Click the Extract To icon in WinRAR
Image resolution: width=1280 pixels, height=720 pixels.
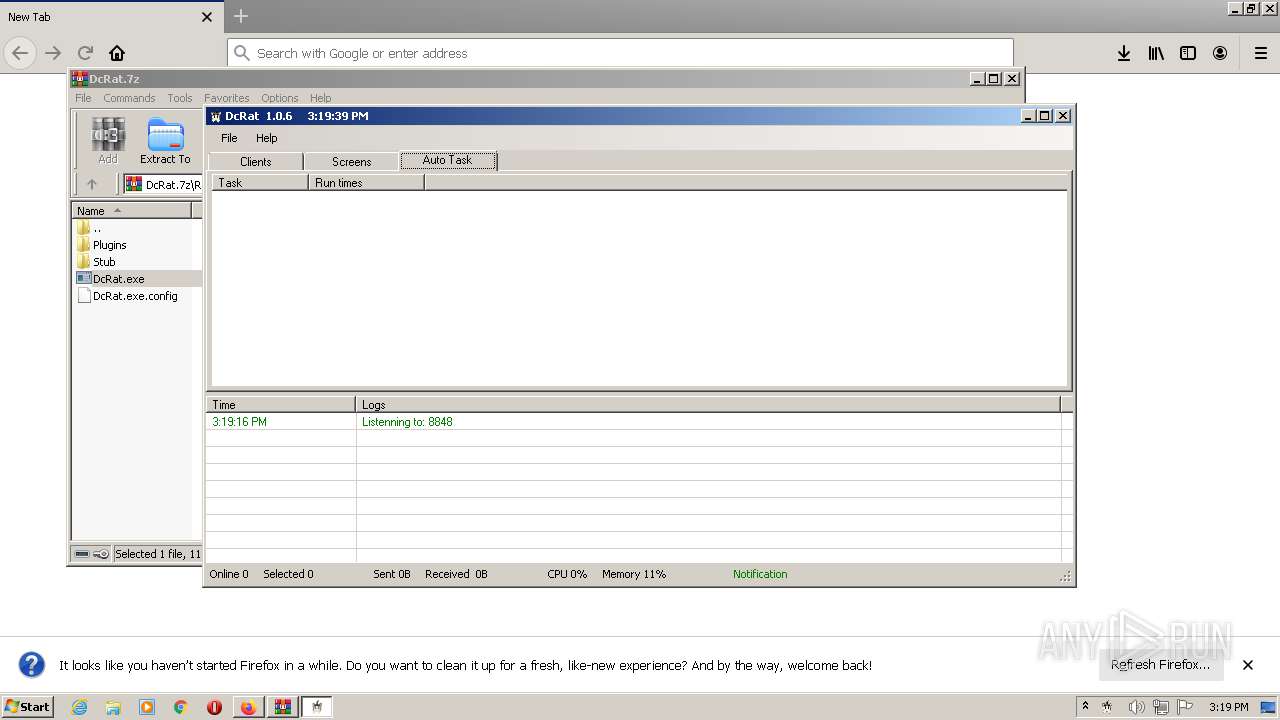pyautogui.click(x=165, y=140)
